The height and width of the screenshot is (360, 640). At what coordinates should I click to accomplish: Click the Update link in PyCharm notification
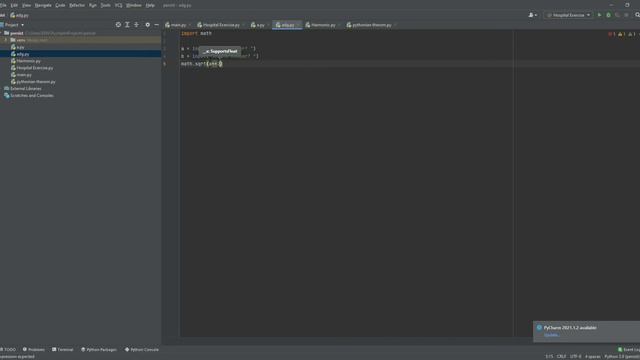(x=551, y=335)
